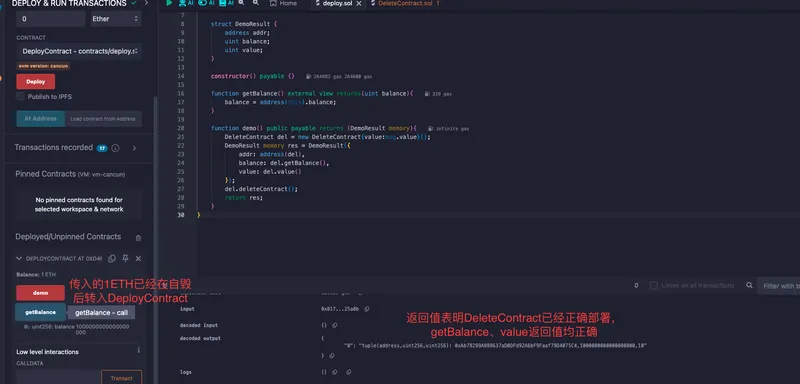The image size is (800, 384).
Task: Switch to the Home tab
Action: coord(283,3)
